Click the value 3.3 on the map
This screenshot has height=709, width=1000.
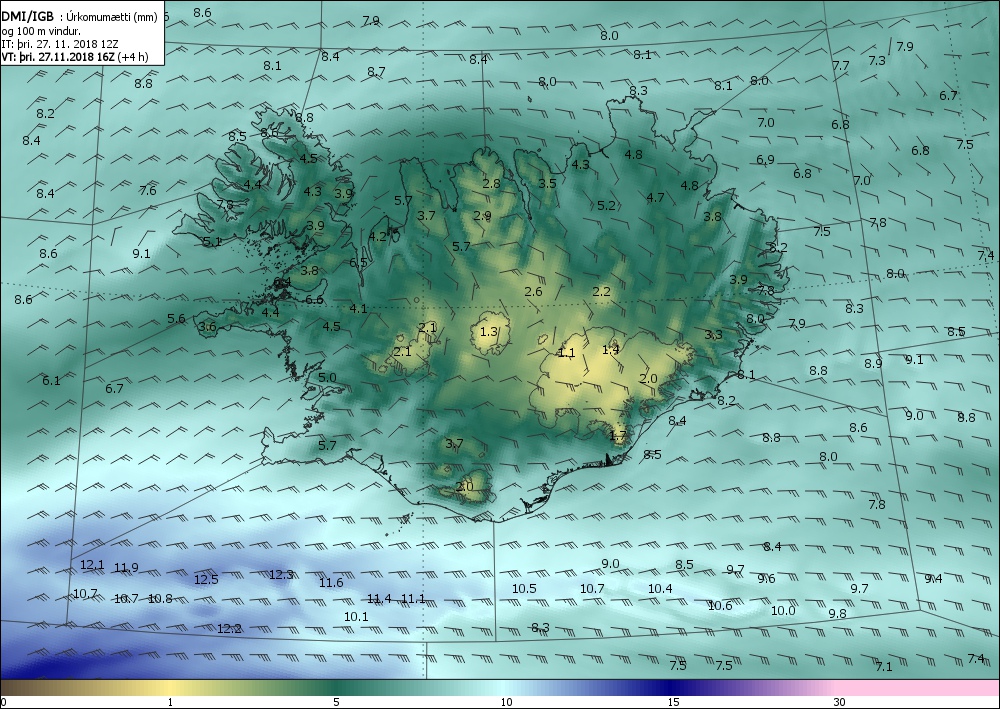[x=714, y=335]
